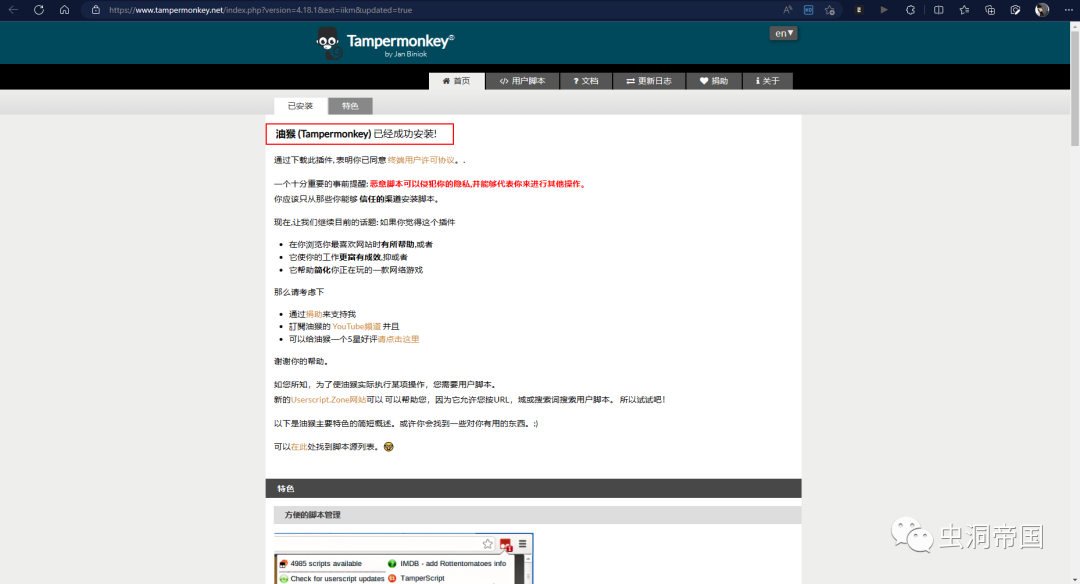Open the 'en' language dropdown
This screenshot has height=584, width=1080.
pos(783,33)
